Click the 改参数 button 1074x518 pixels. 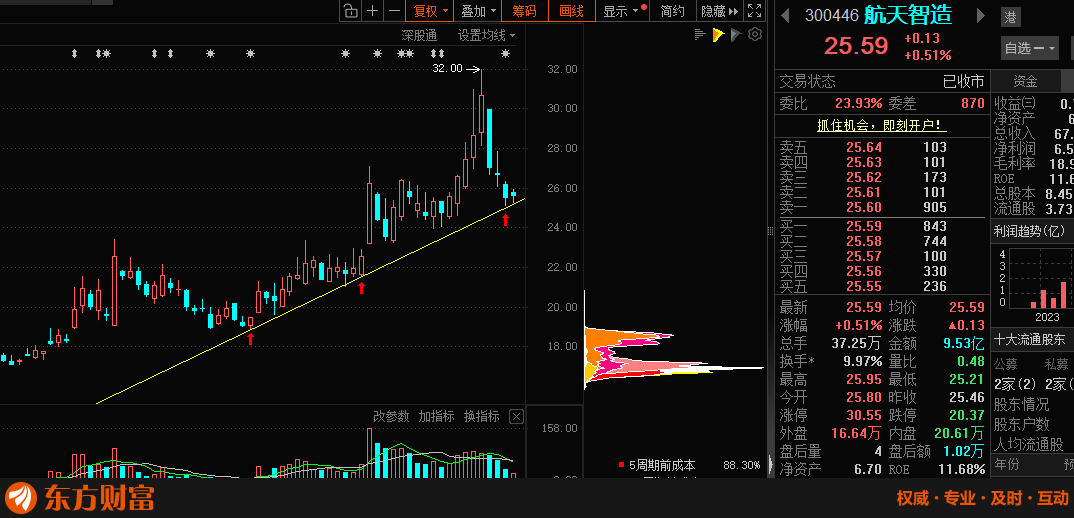(391, 416)
